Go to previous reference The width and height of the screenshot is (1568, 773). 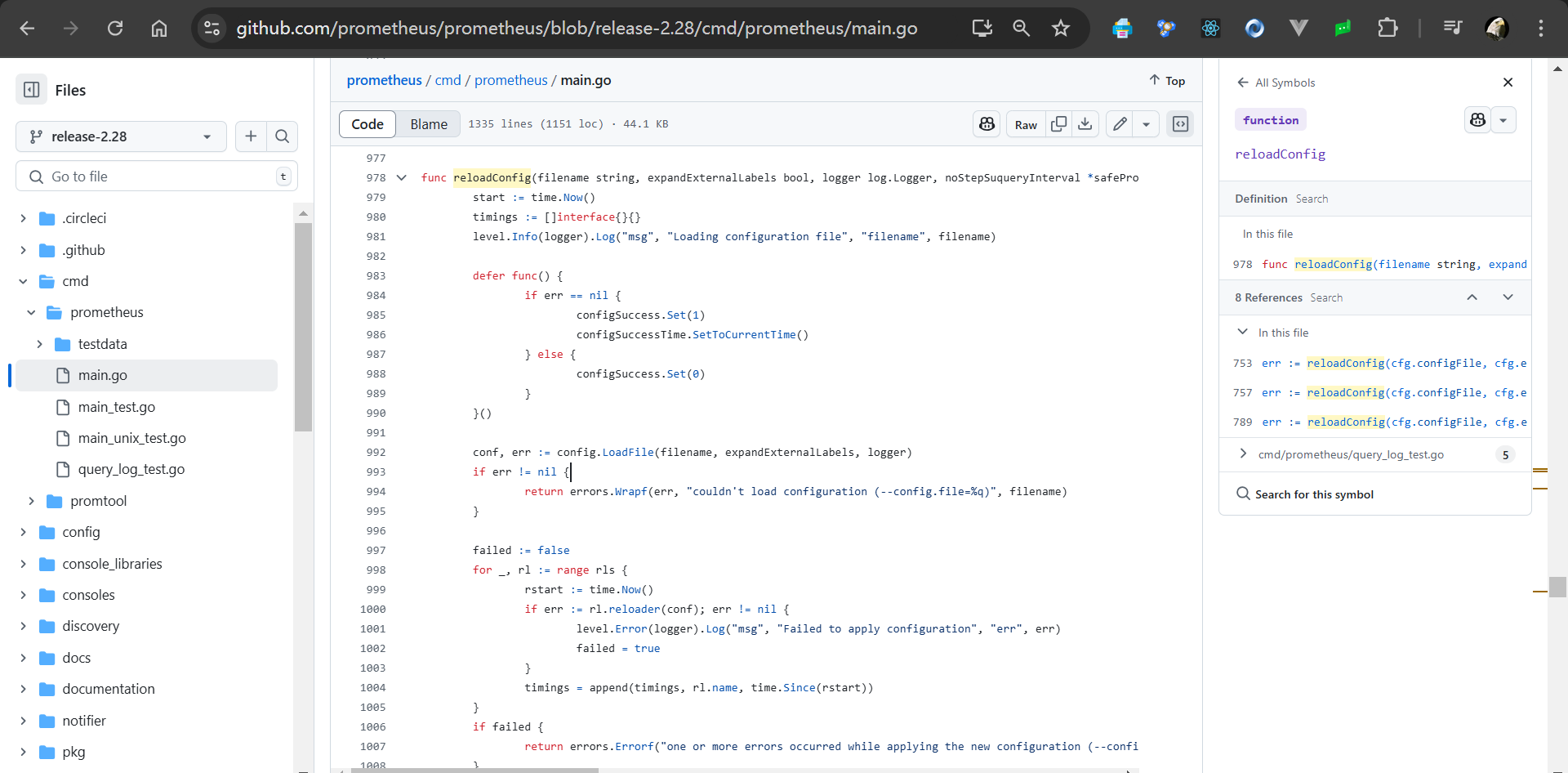1472,297
